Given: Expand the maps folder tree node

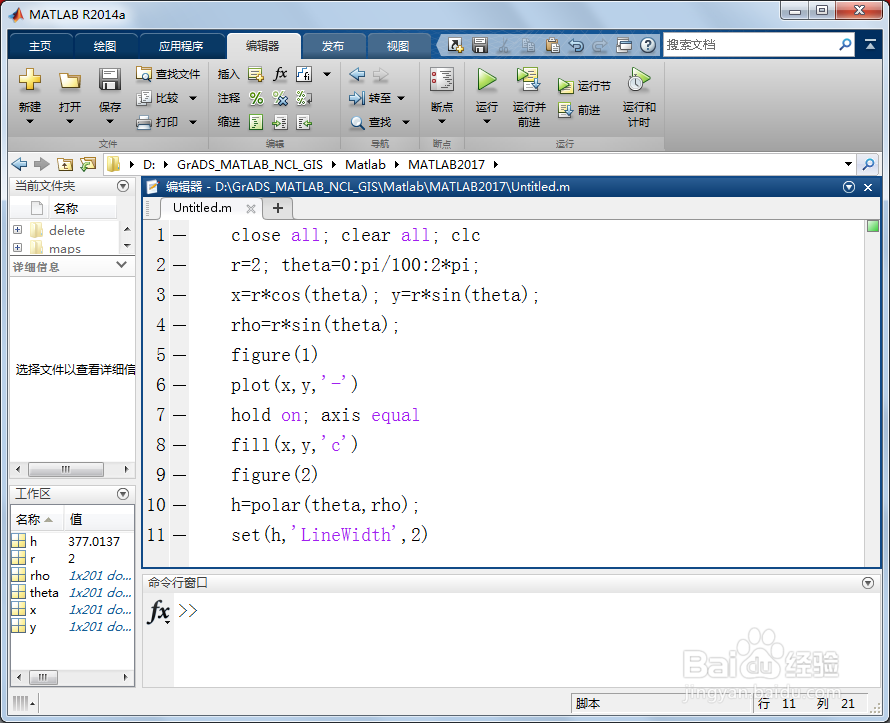Looking at the screenshot, I should [18, 247].
